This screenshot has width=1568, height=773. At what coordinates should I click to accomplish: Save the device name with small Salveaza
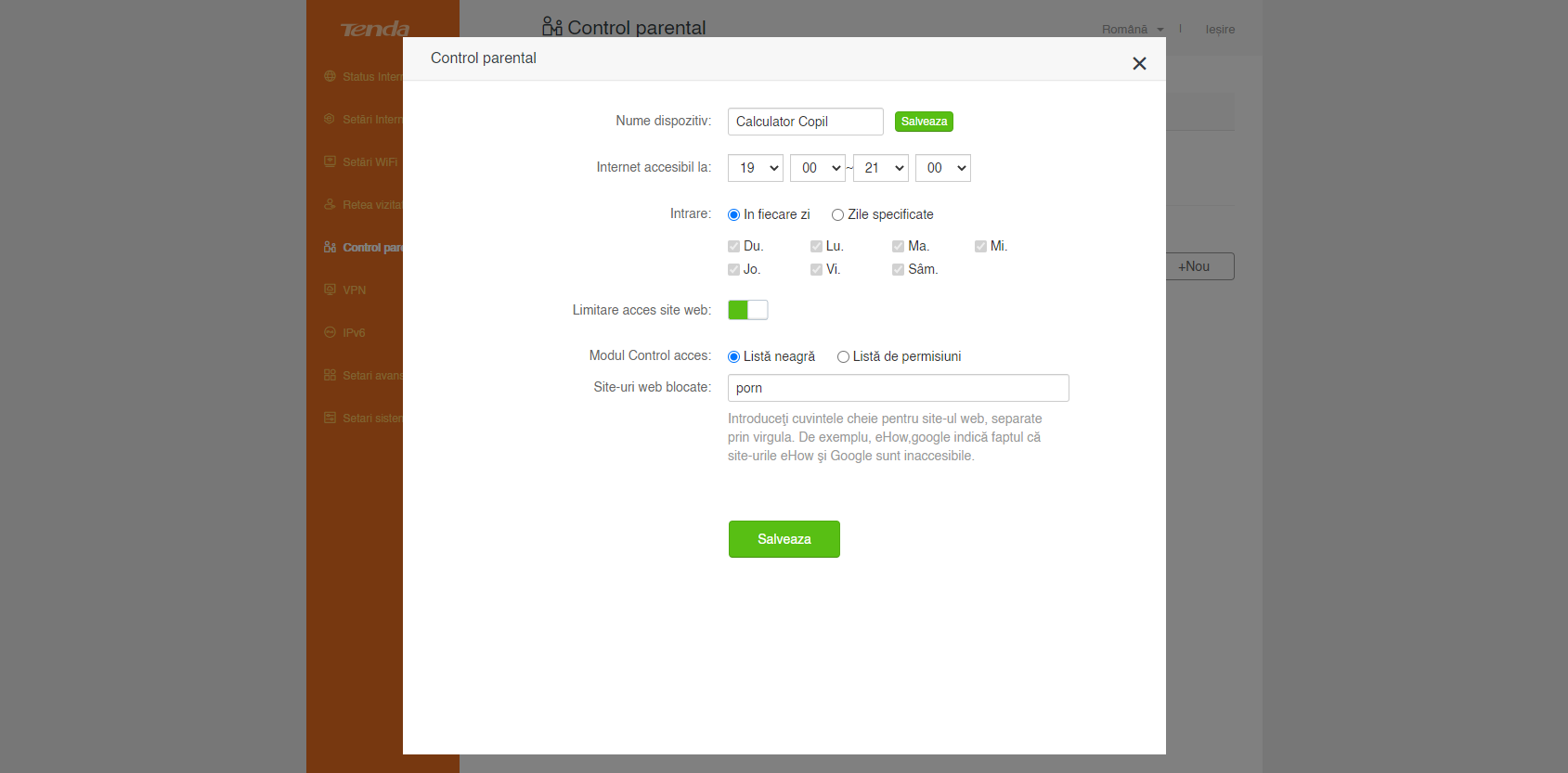pos(924,122)
